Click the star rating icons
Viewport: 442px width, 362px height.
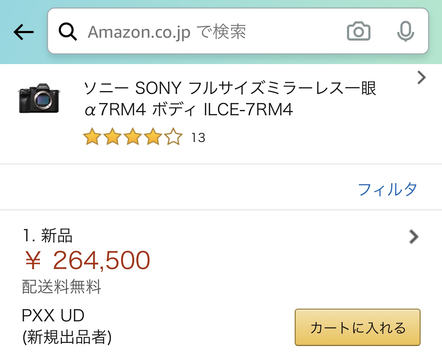click(133, 137)
